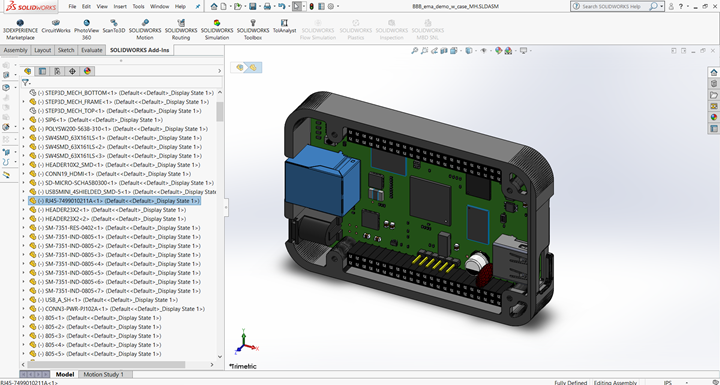Click Edit Appearance color ball icon

498,51
